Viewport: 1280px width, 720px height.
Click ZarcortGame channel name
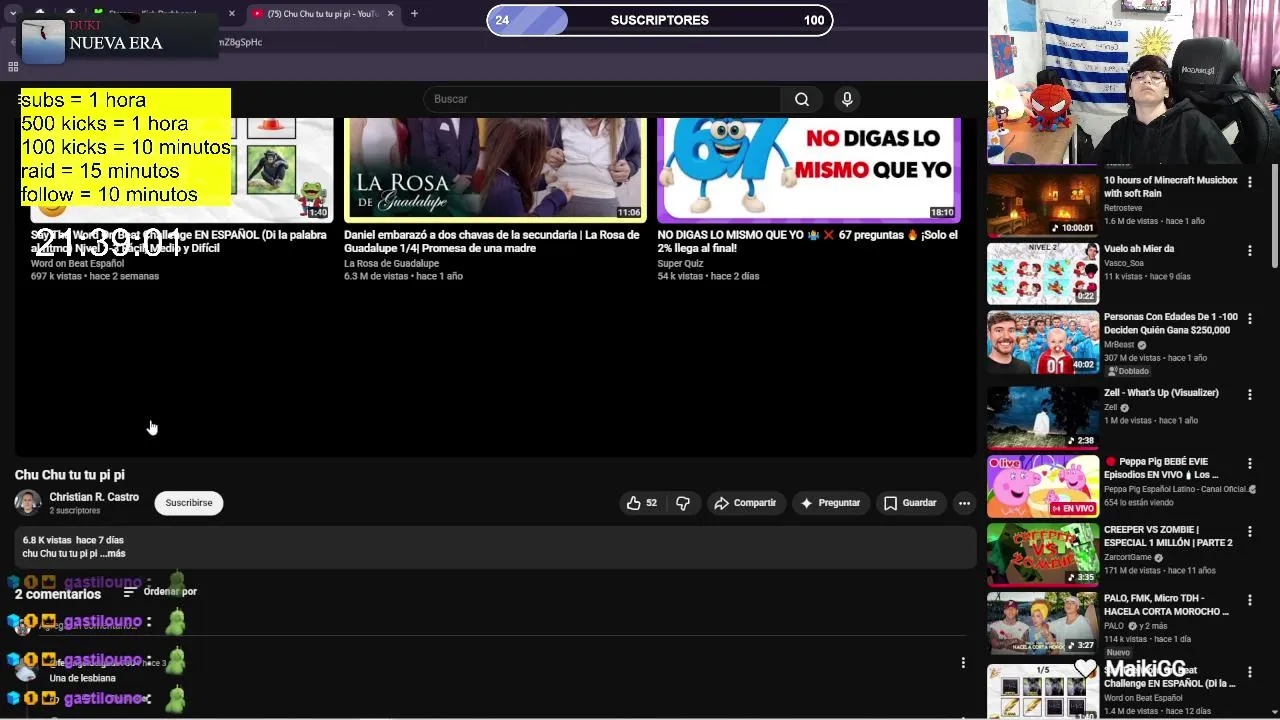tap(1129, 557)
